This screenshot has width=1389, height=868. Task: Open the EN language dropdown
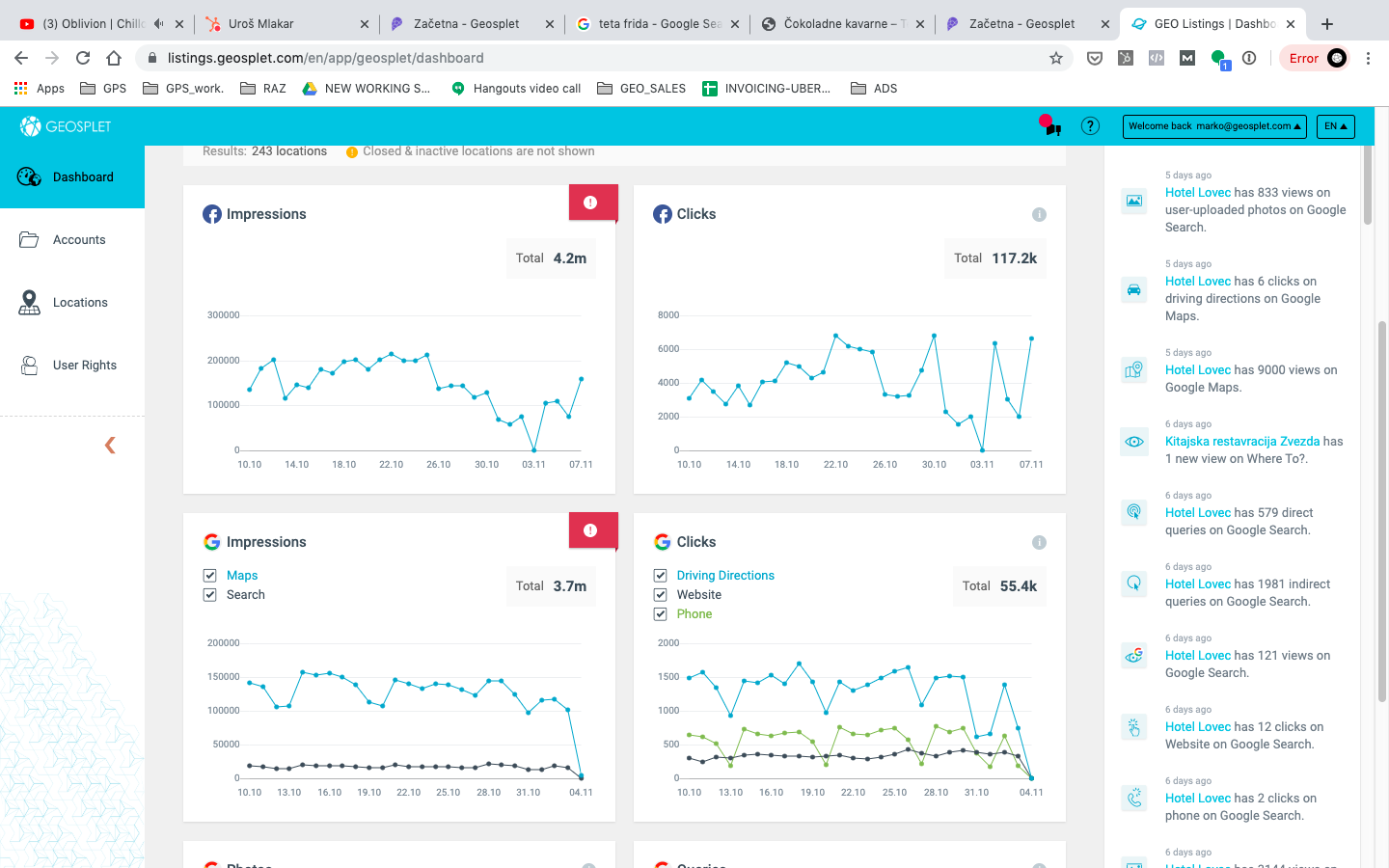click(1335, 126)
